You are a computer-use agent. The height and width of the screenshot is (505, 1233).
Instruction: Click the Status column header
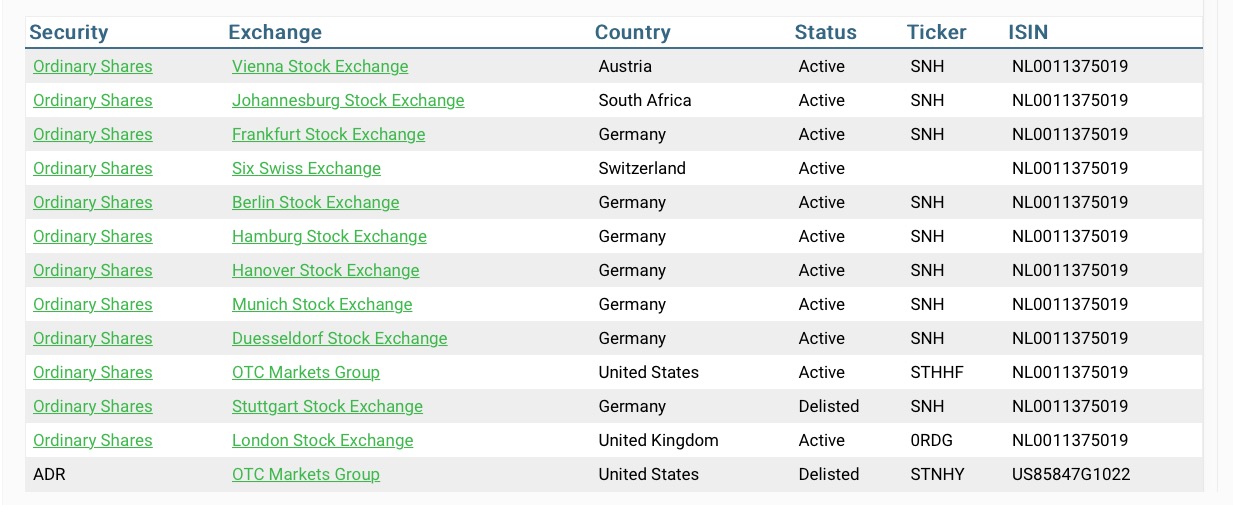click(825, 32)
